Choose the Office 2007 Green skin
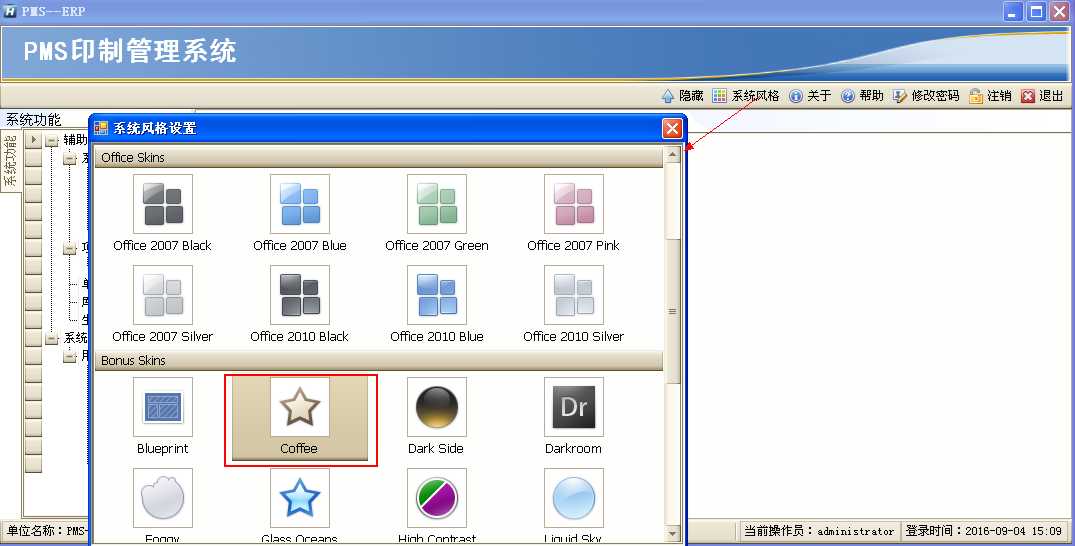The image size is (1075, 546). click(437, 213)
